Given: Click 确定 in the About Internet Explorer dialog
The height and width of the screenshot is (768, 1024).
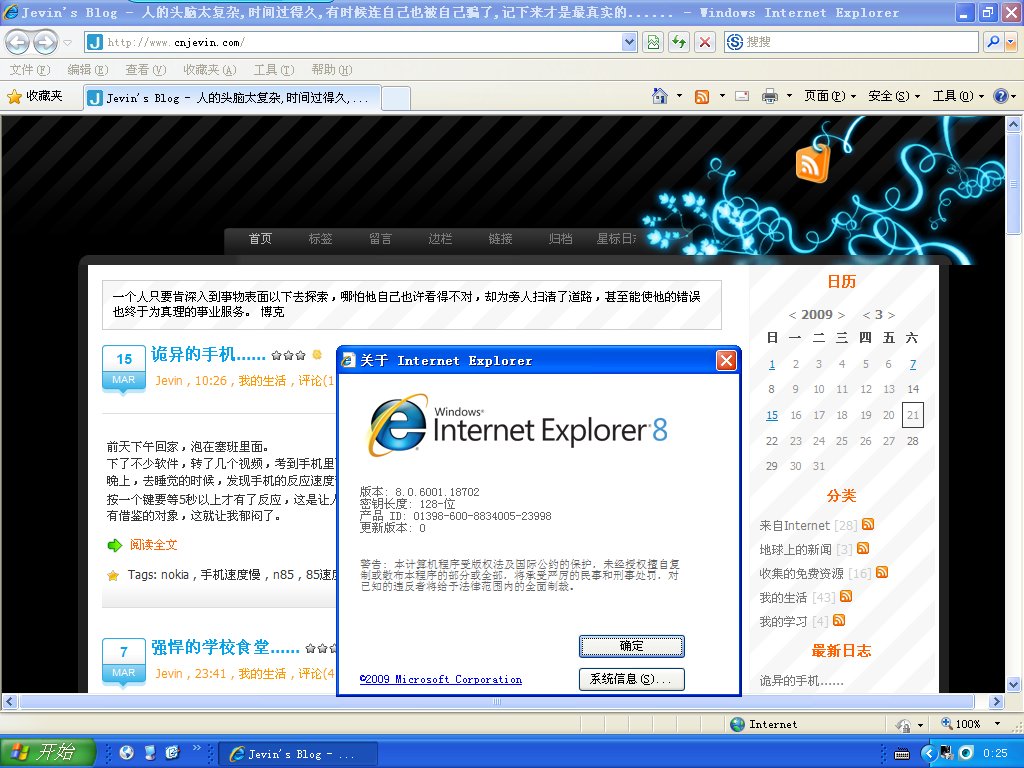Looking at the screenshot, I should 632,646.
